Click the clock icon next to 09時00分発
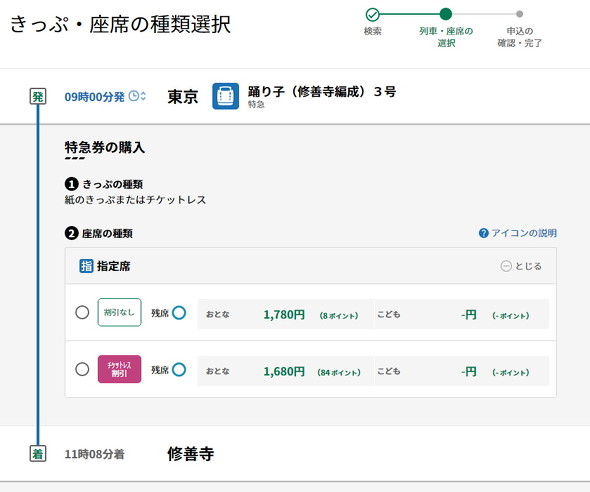Viewport: 590px width, 492px height. point(134,96)
